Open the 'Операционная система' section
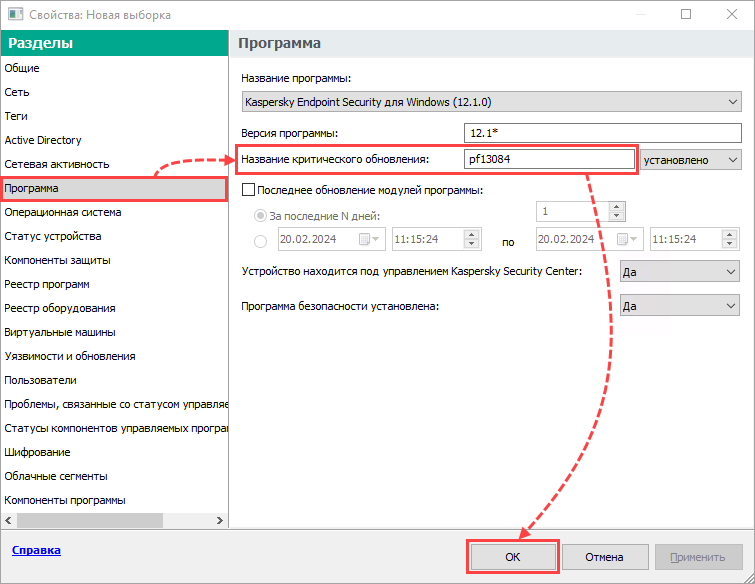The width and height of the screenshot is (755, 584). point(63,212)
